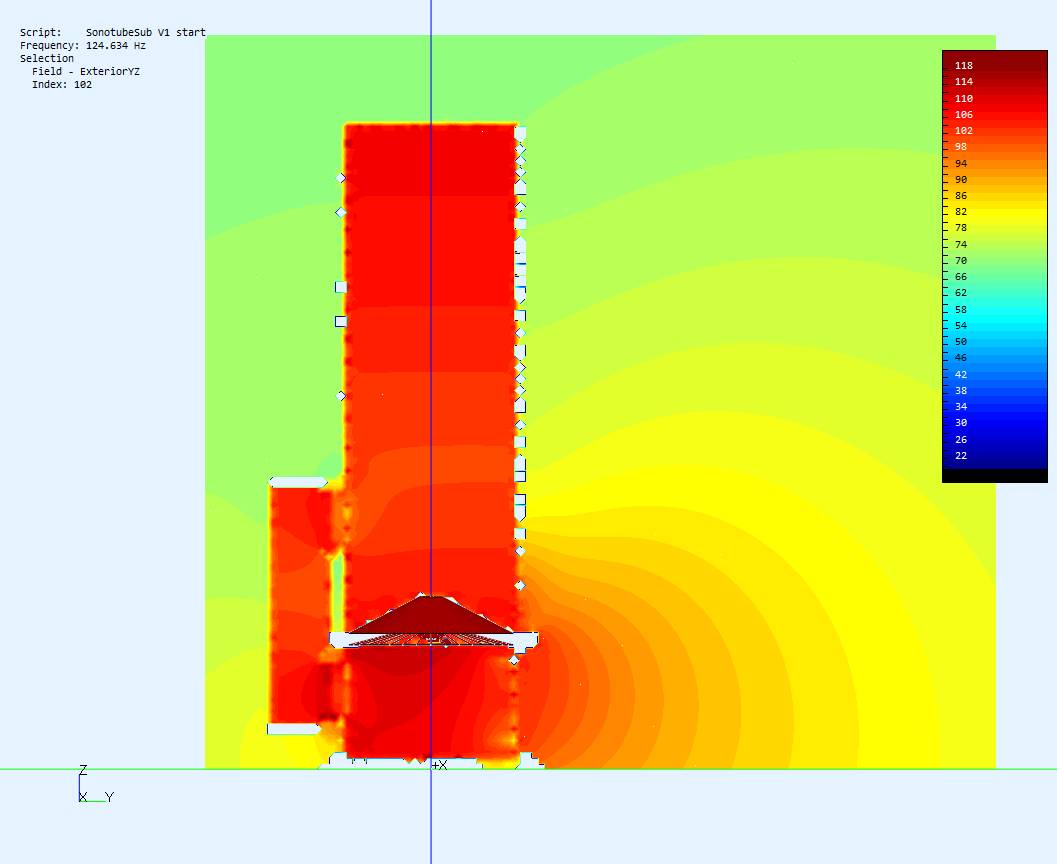Click the X label of the axis triad
This screenshot has width=1057, height=864.
point(83,797)
